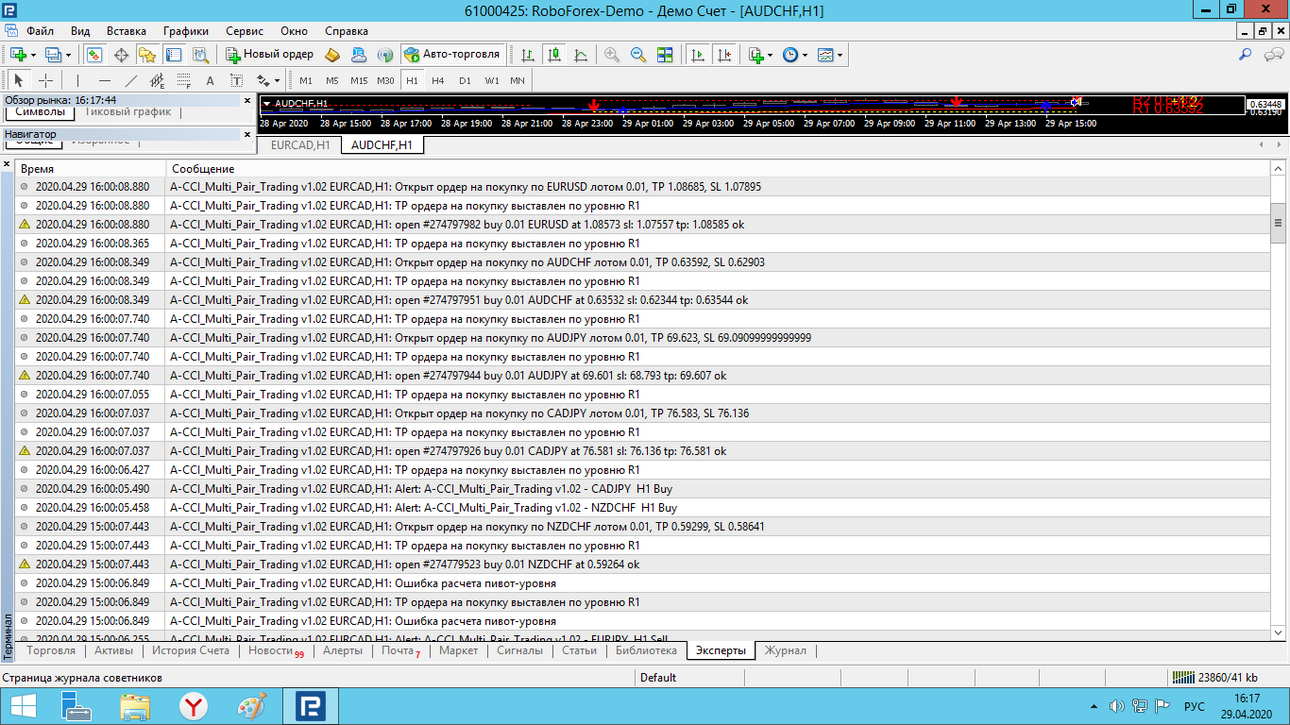Switch to candlestick chart display
Image resolution: width=1290 pixels, height=725 pixels.
pos(554,54)
